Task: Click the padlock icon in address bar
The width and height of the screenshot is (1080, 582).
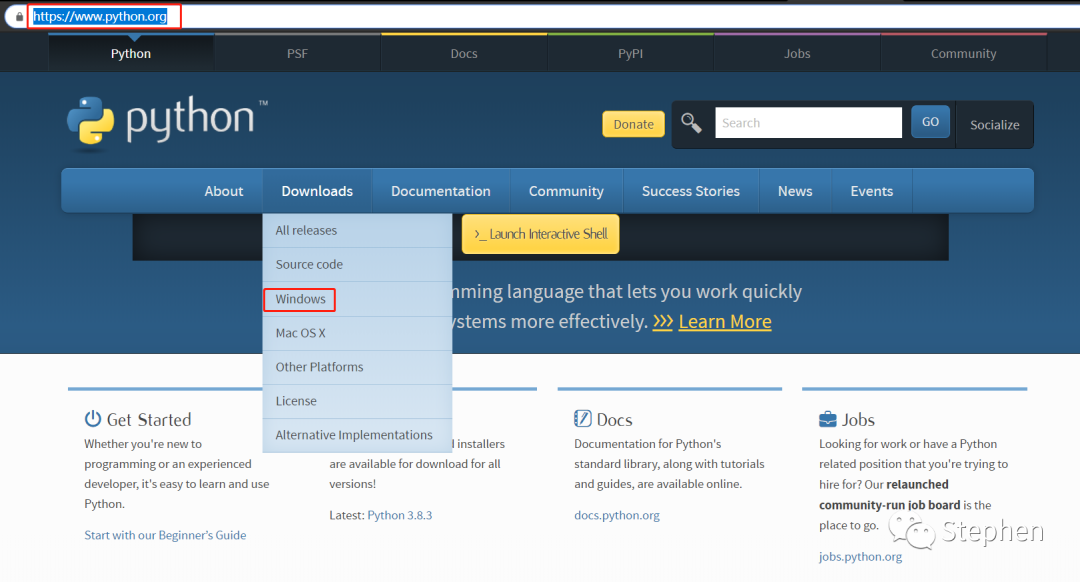Action: click(x=19, y=17)
